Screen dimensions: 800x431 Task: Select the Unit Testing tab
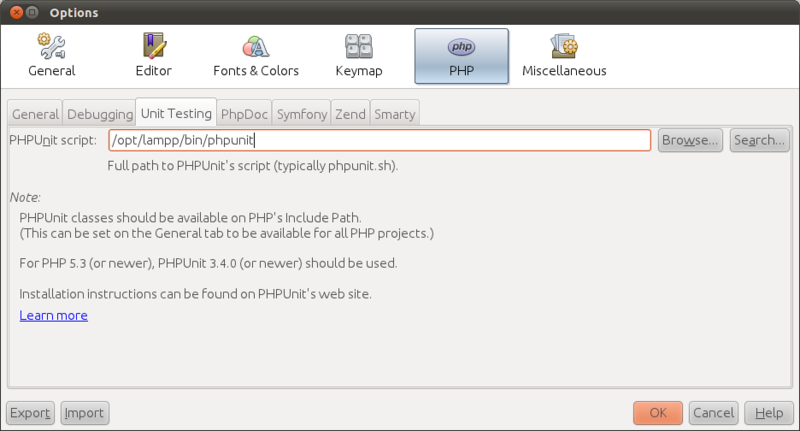(x=176, y=113)
